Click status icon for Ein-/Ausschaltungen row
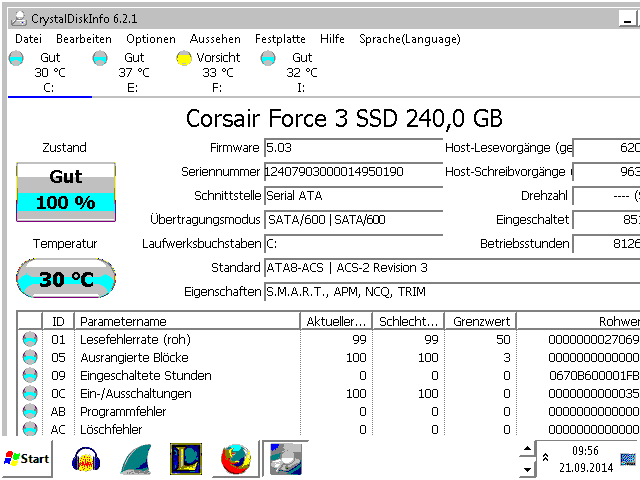The height and width of the screenshot is (480, 640). [30, 393]
